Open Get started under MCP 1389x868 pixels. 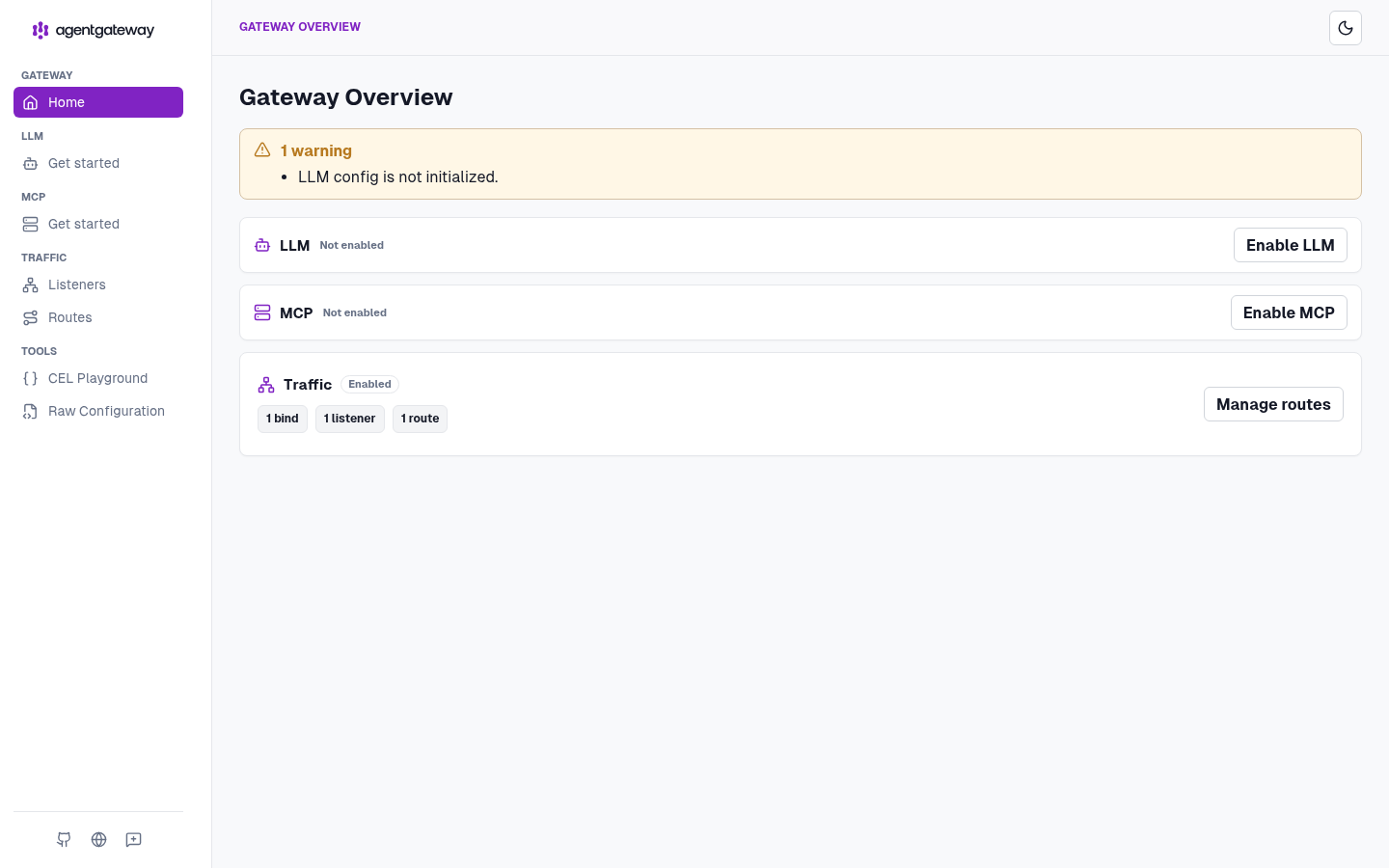(98, 224)
